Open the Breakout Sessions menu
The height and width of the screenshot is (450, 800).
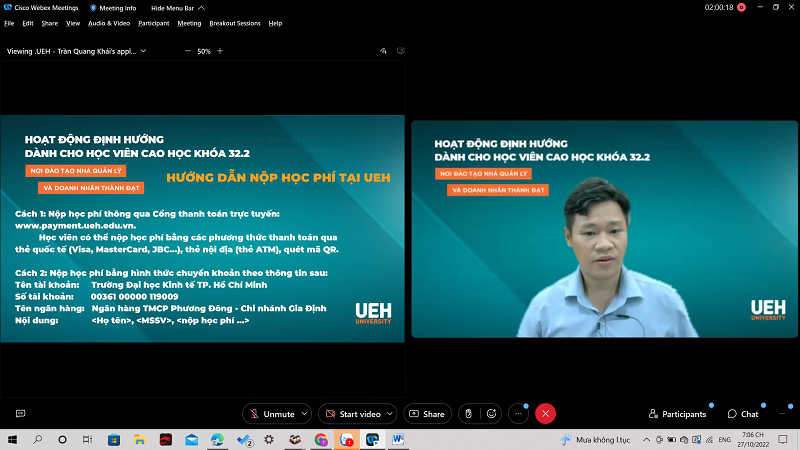(x=235, y=23)
